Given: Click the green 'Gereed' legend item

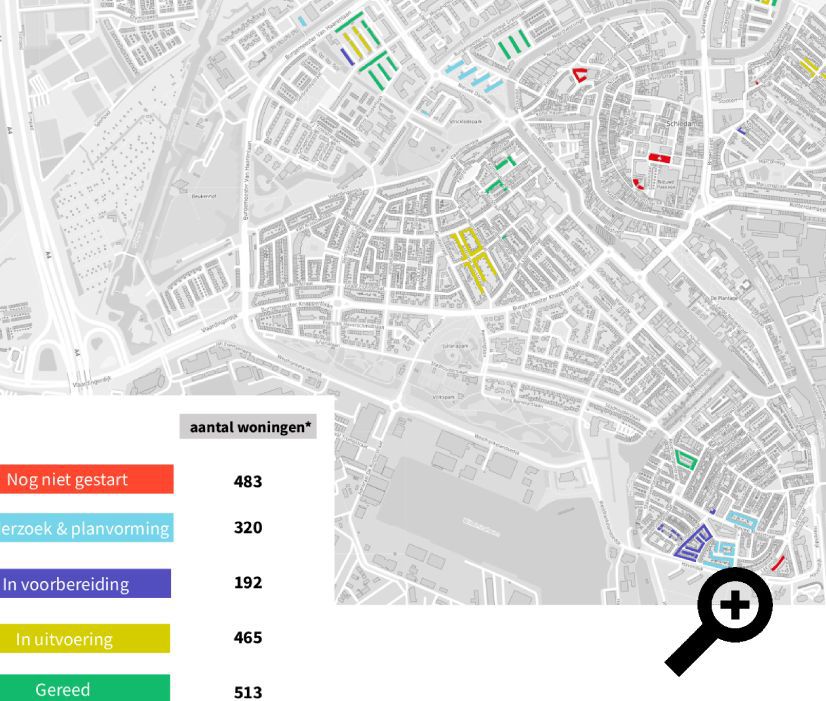Looking at the screenshot, I should [x=85, y=689].
